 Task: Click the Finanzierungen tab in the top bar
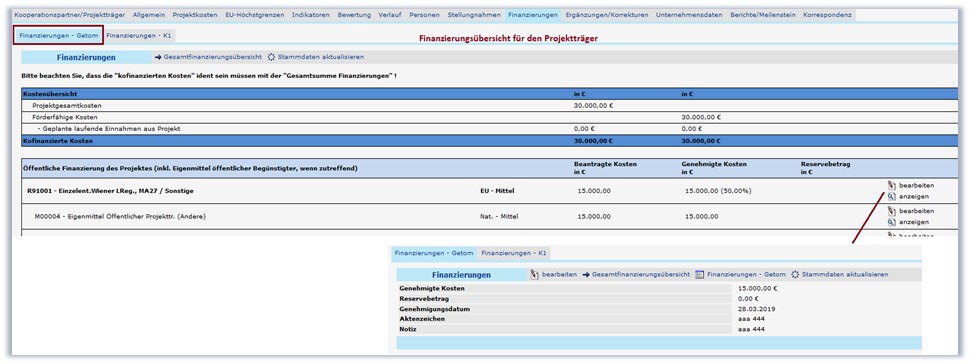[533, 14]
